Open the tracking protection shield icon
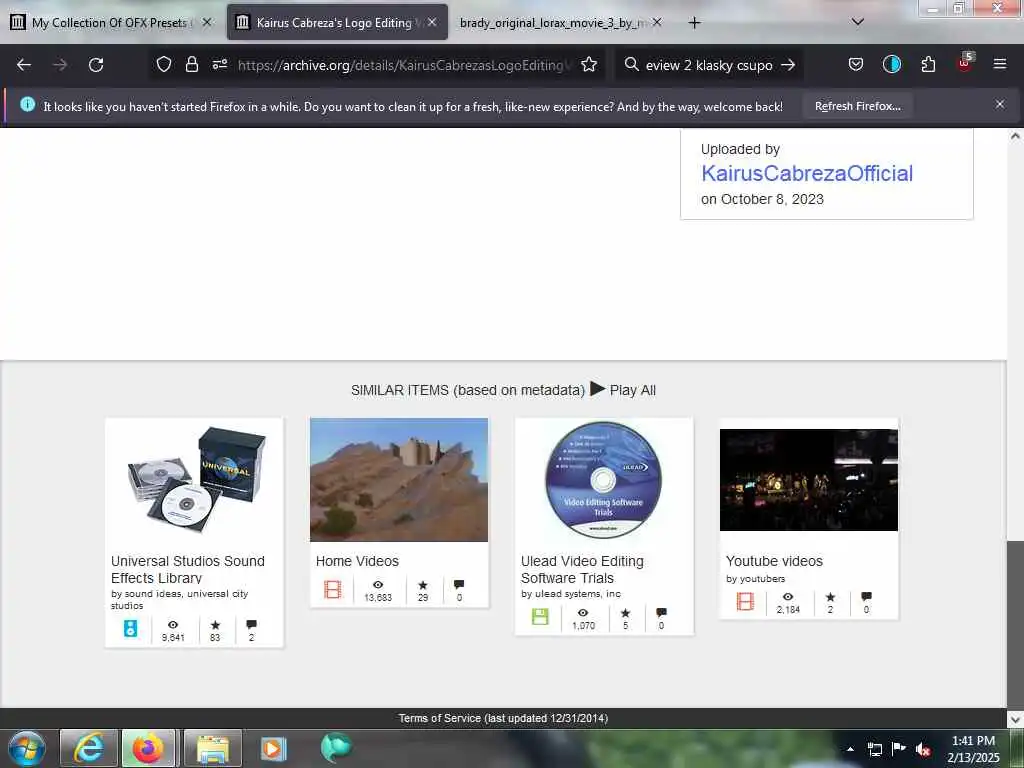1024x768 pixels. [164, 64]
